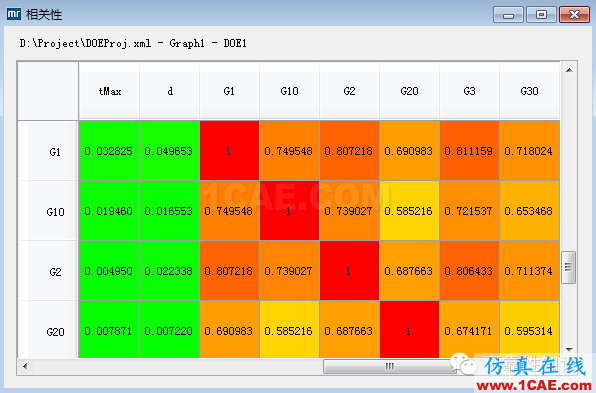
Task: Click the vertical scrollbar thumb grip
Action: click(569, 267)
